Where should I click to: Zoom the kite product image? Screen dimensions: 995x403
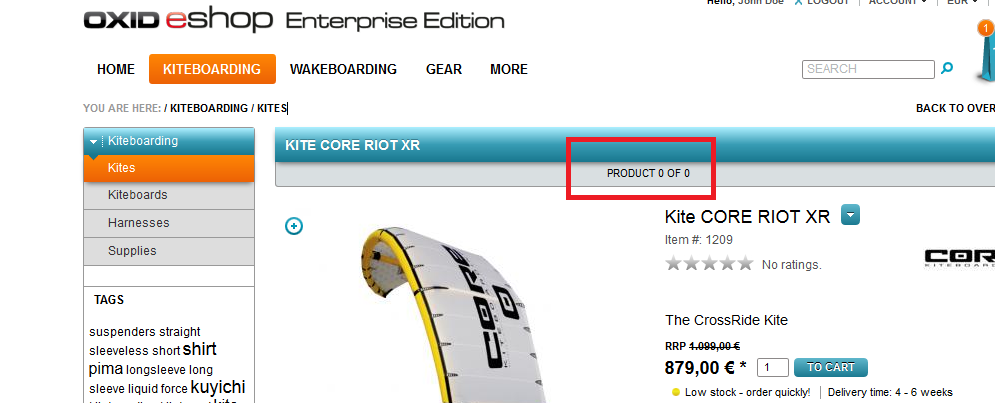click(294, 226)
